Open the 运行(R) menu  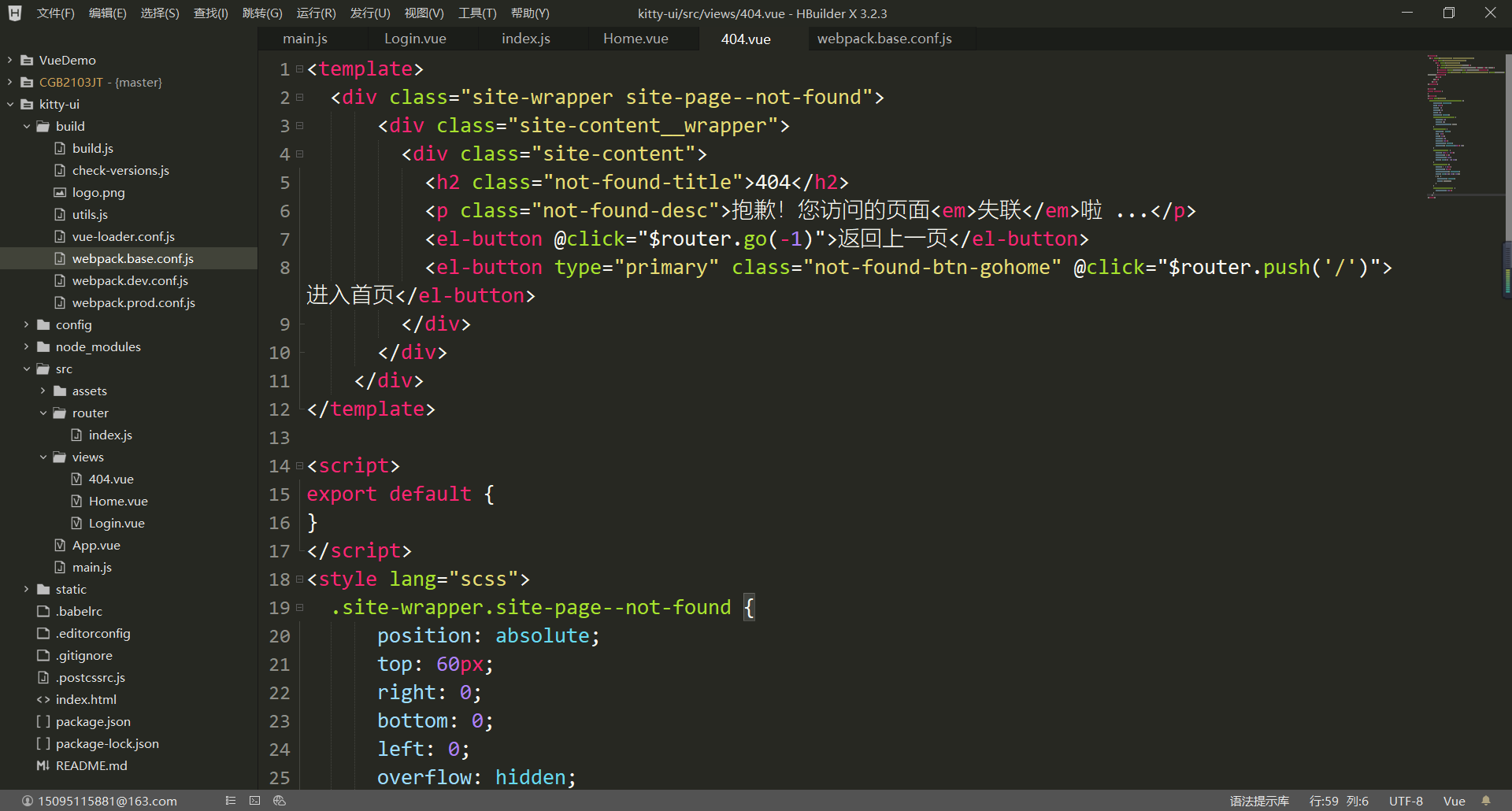[x=316, y=13]
